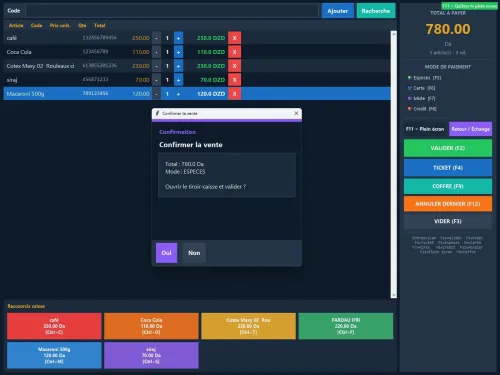Viewport: 500px width, 375px height.
Task: Click Retour / Échange button
Action: [470, 129]
